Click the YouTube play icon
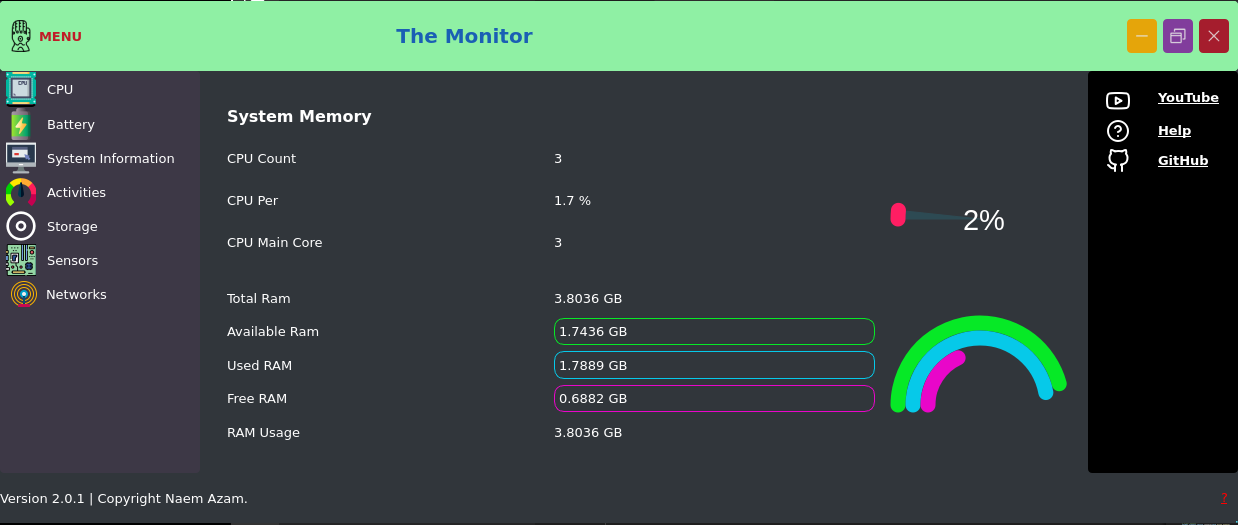 pyautogui.click(x=1118, y=100)
